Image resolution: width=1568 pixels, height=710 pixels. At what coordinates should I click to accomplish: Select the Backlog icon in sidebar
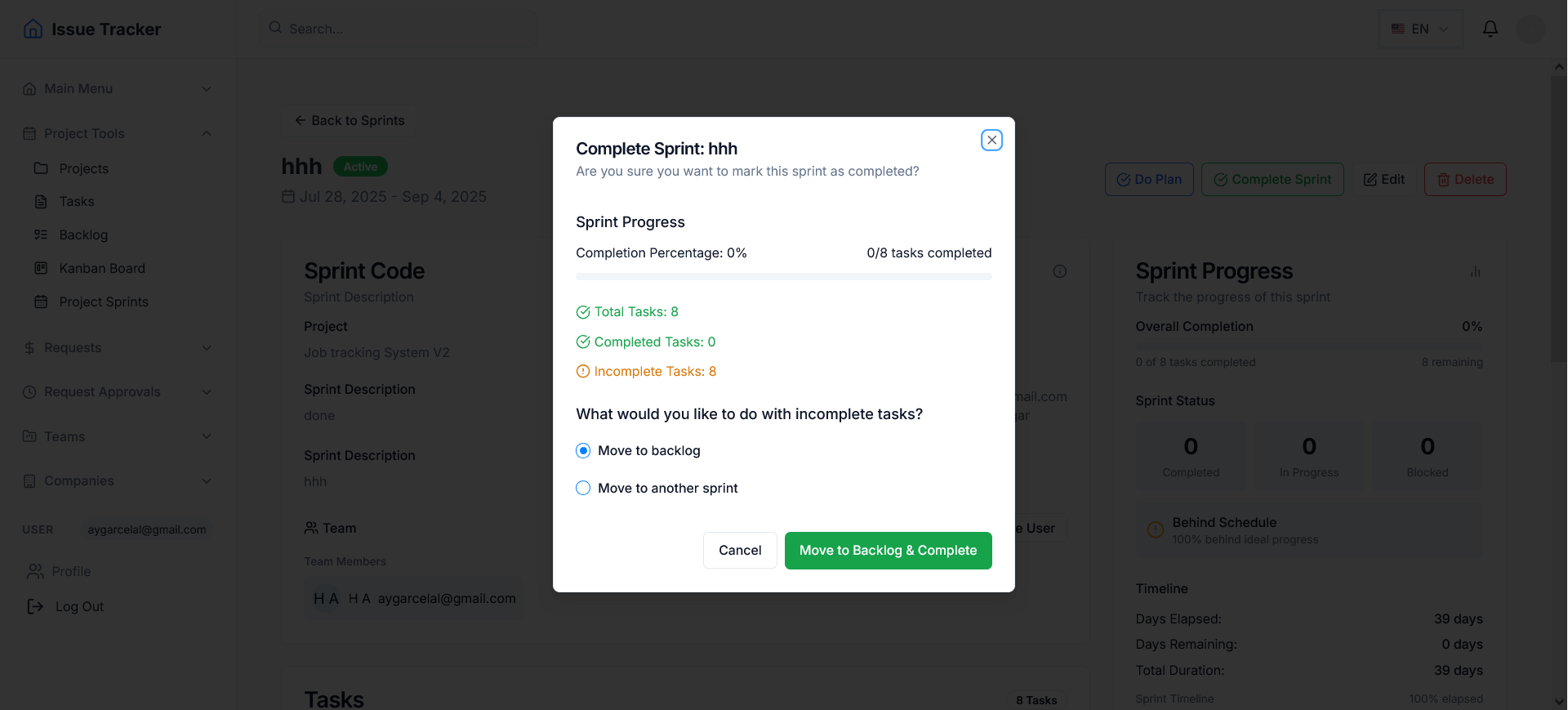tap(40, 234)
